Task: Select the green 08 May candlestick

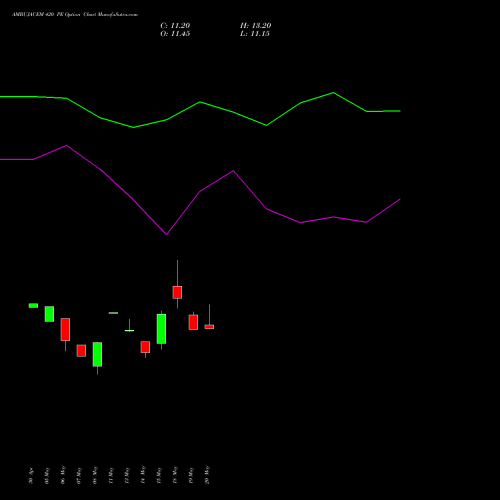Action: [97, 354]
